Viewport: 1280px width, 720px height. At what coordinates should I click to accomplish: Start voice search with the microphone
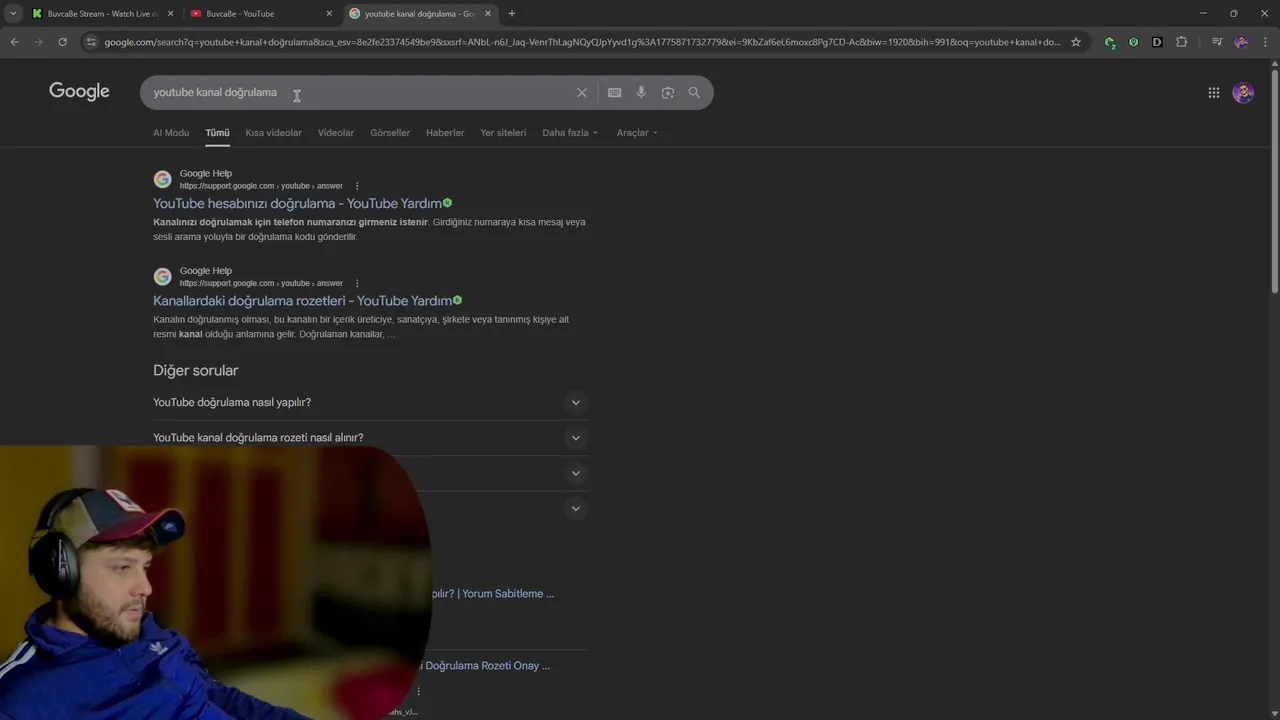point(641,93)
